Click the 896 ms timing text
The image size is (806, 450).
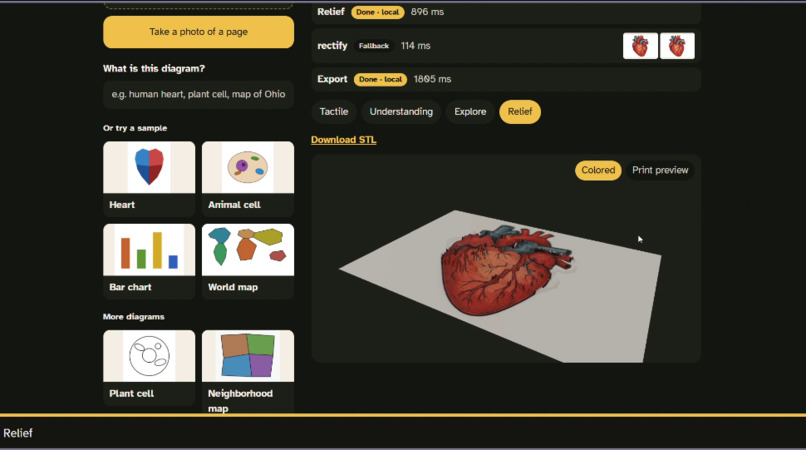(427, 12)
